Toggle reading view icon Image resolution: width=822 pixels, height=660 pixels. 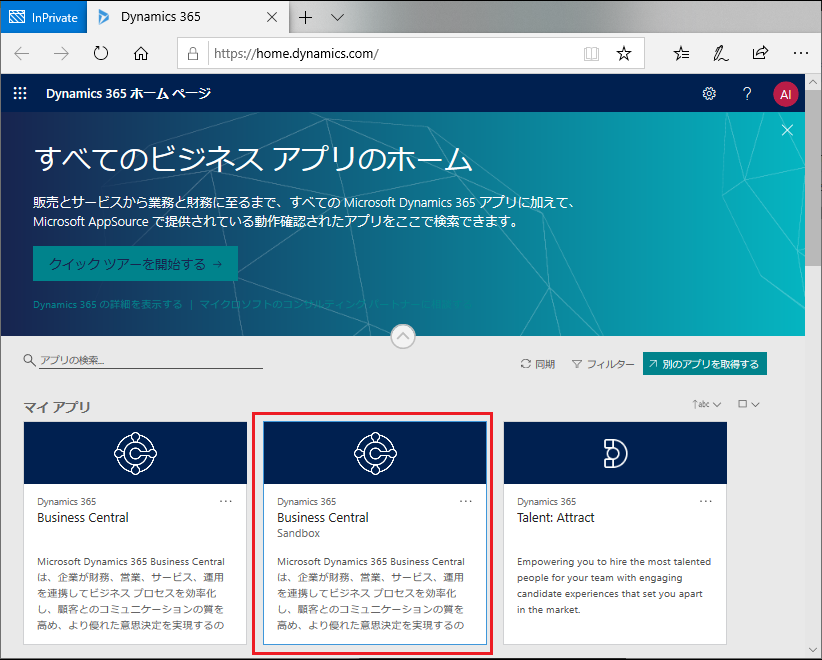click(x=591, y=53)
